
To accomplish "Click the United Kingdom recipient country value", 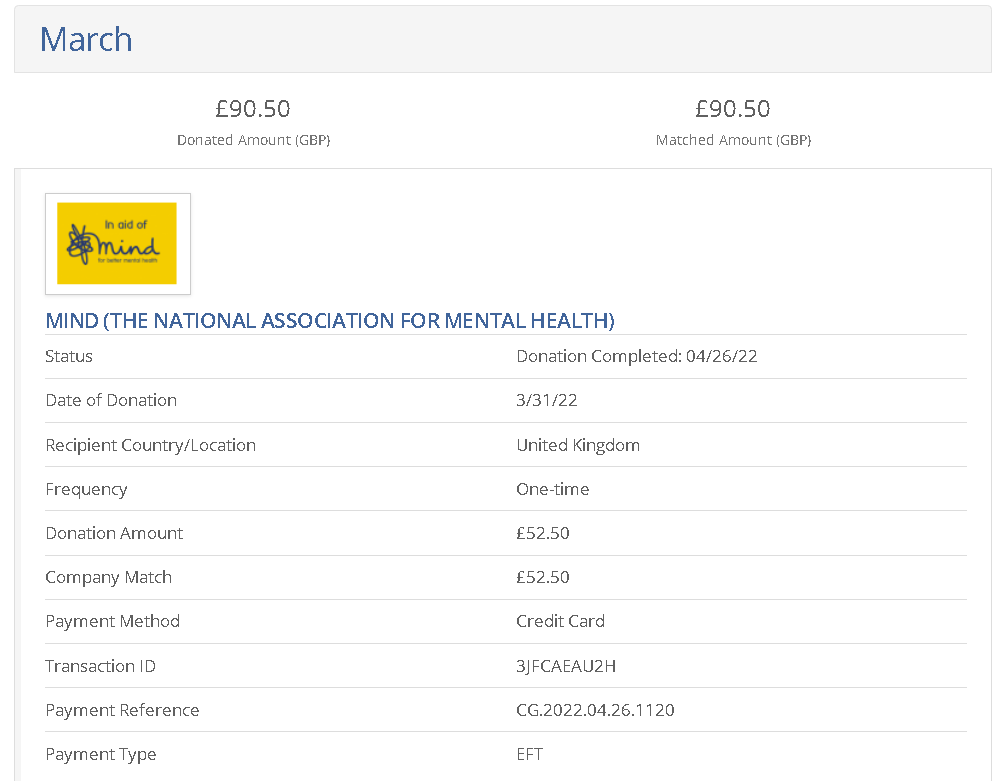I will tap(578, 445).
